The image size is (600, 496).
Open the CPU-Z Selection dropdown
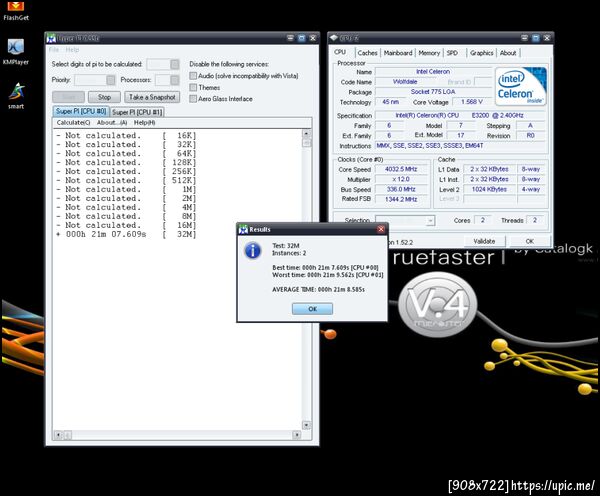431,221
